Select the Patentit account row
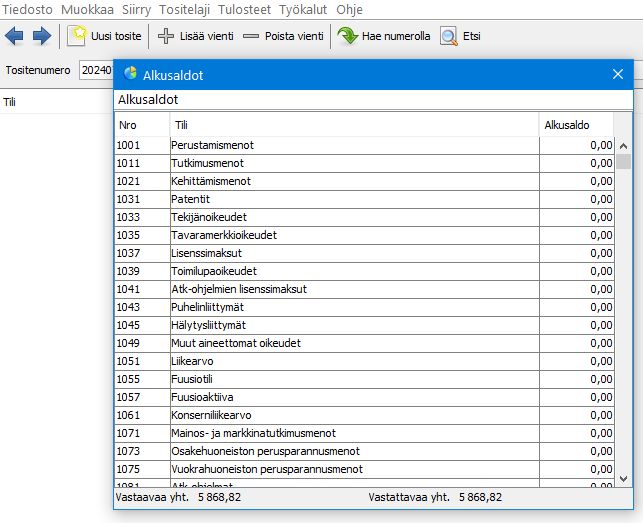The height and width of the screenshot is (523, 643). [x=354, y=199]
